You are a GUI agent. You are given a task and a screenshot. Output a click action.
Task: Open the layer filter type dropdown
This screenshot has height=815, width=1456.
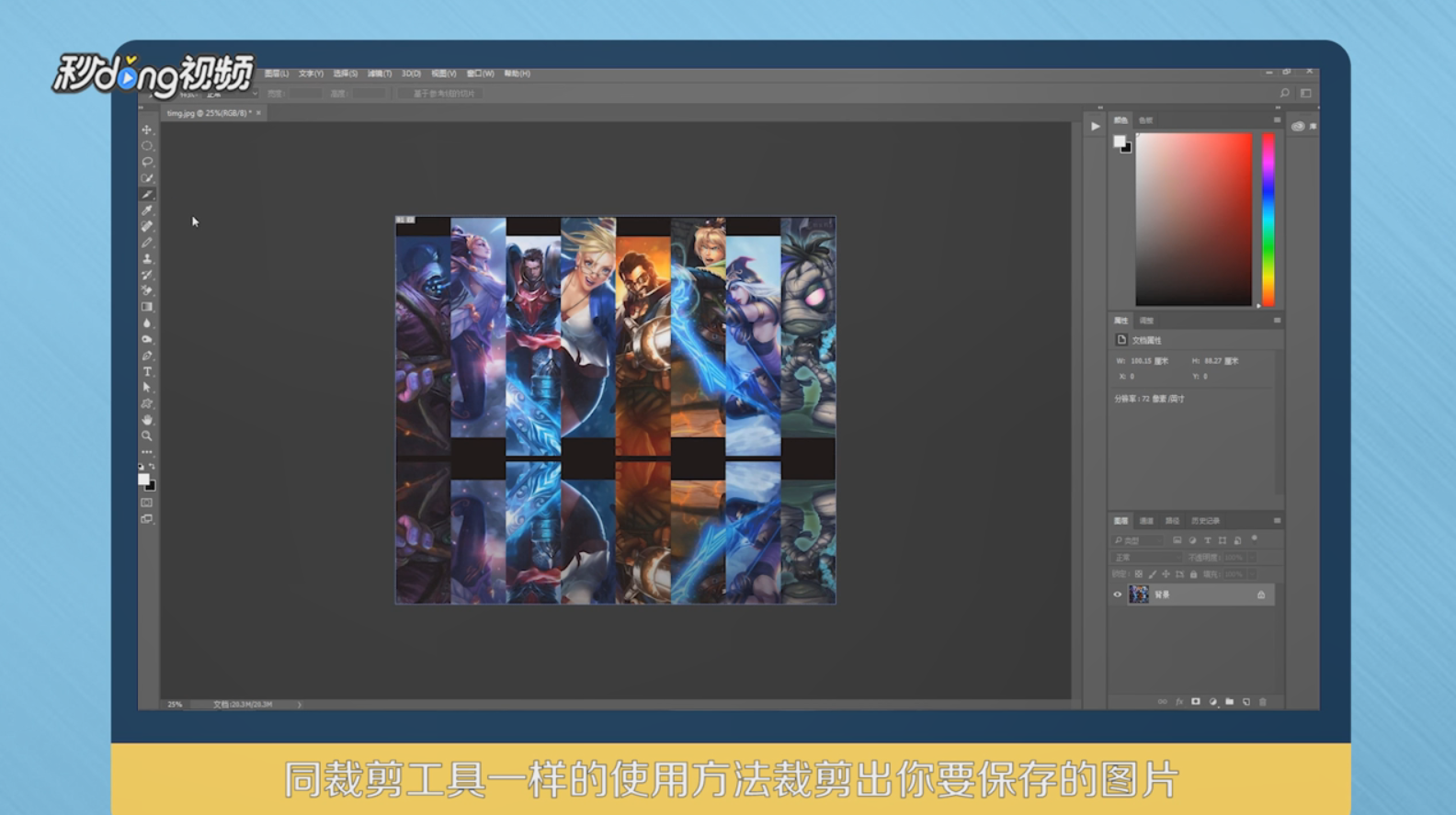(x=1138, y=540)
